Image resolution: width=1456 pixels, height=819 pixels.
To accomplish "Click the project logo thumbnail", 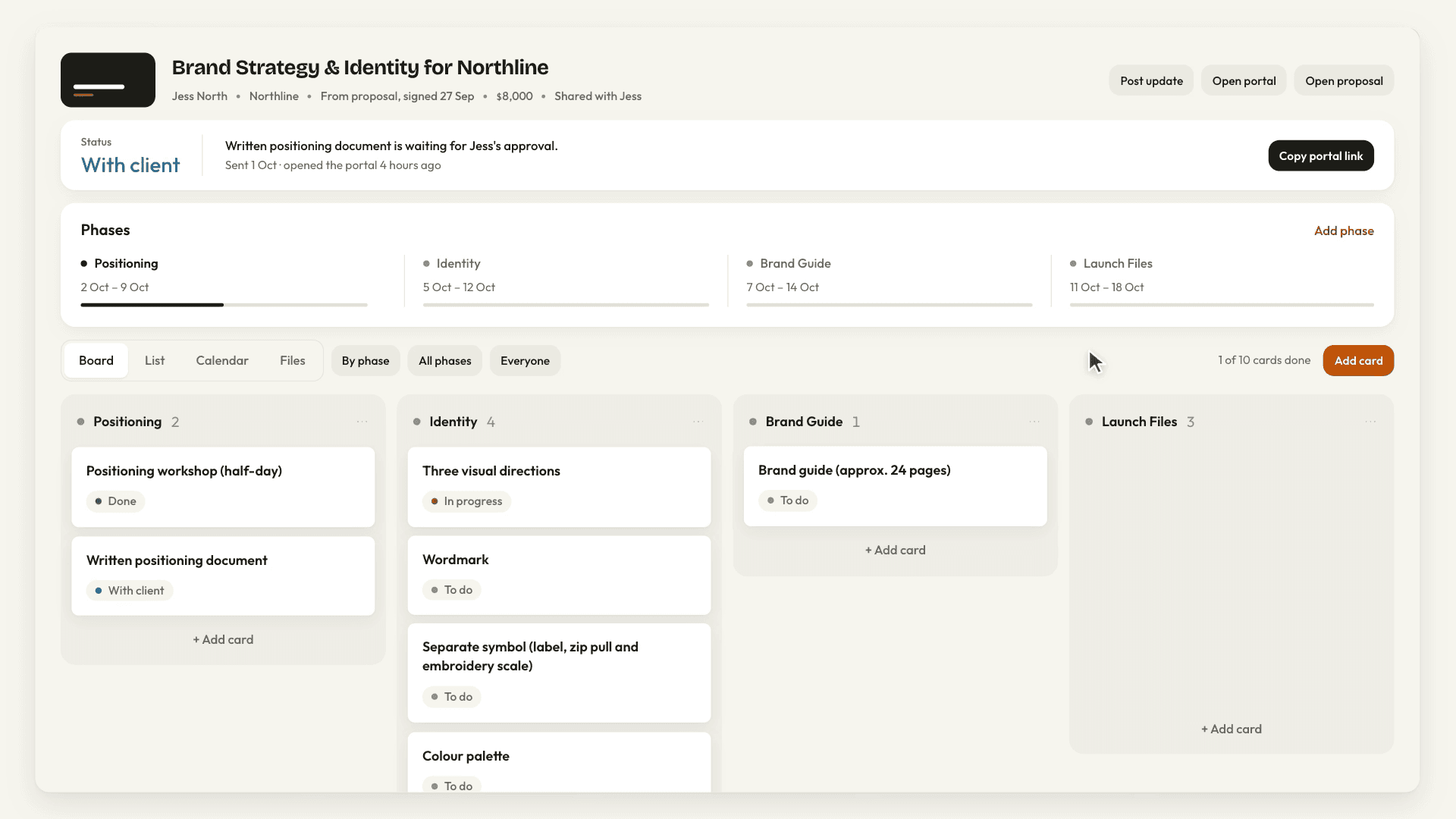I will click(x=108, y=80).
